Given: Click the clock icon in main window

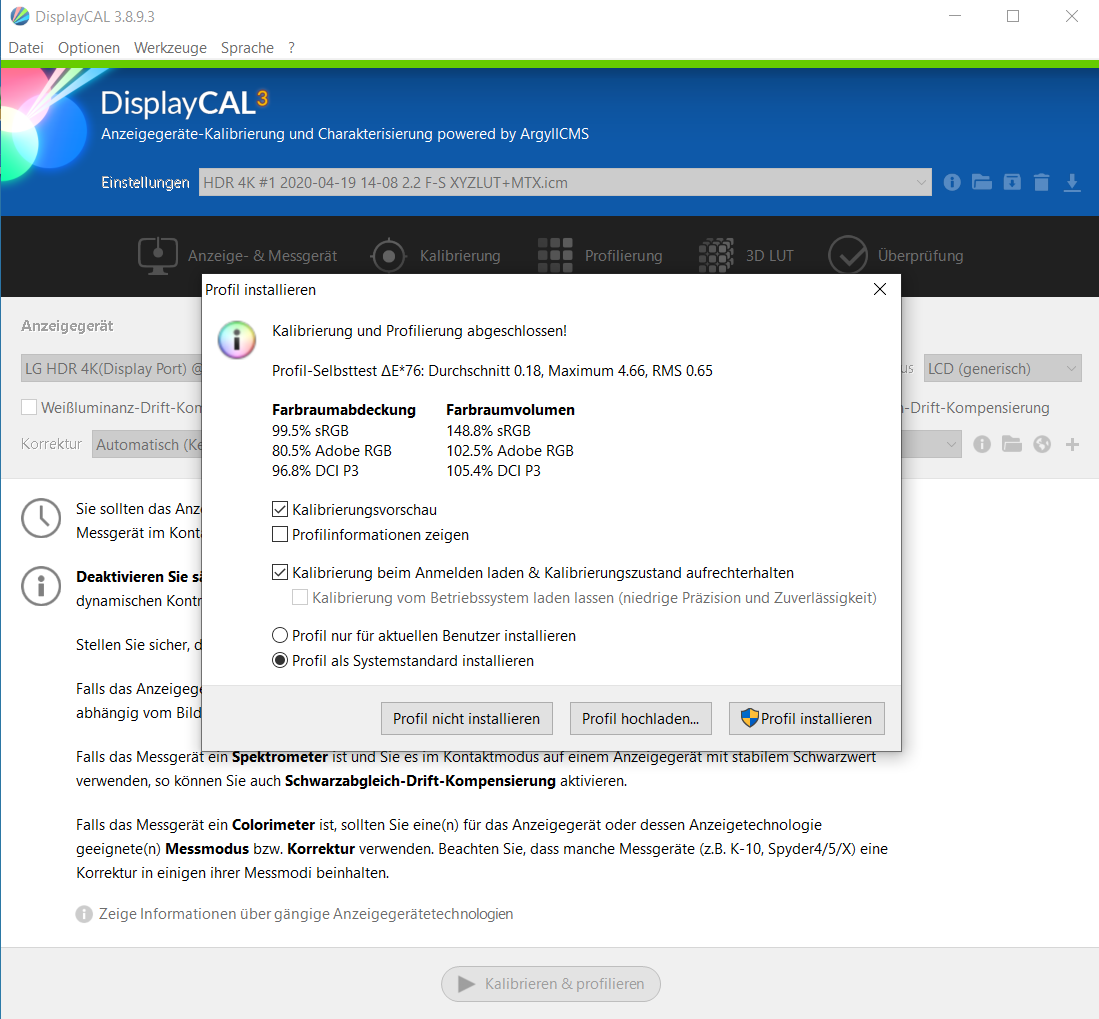Looking at the screenshot, I should (x=41, y=519).
